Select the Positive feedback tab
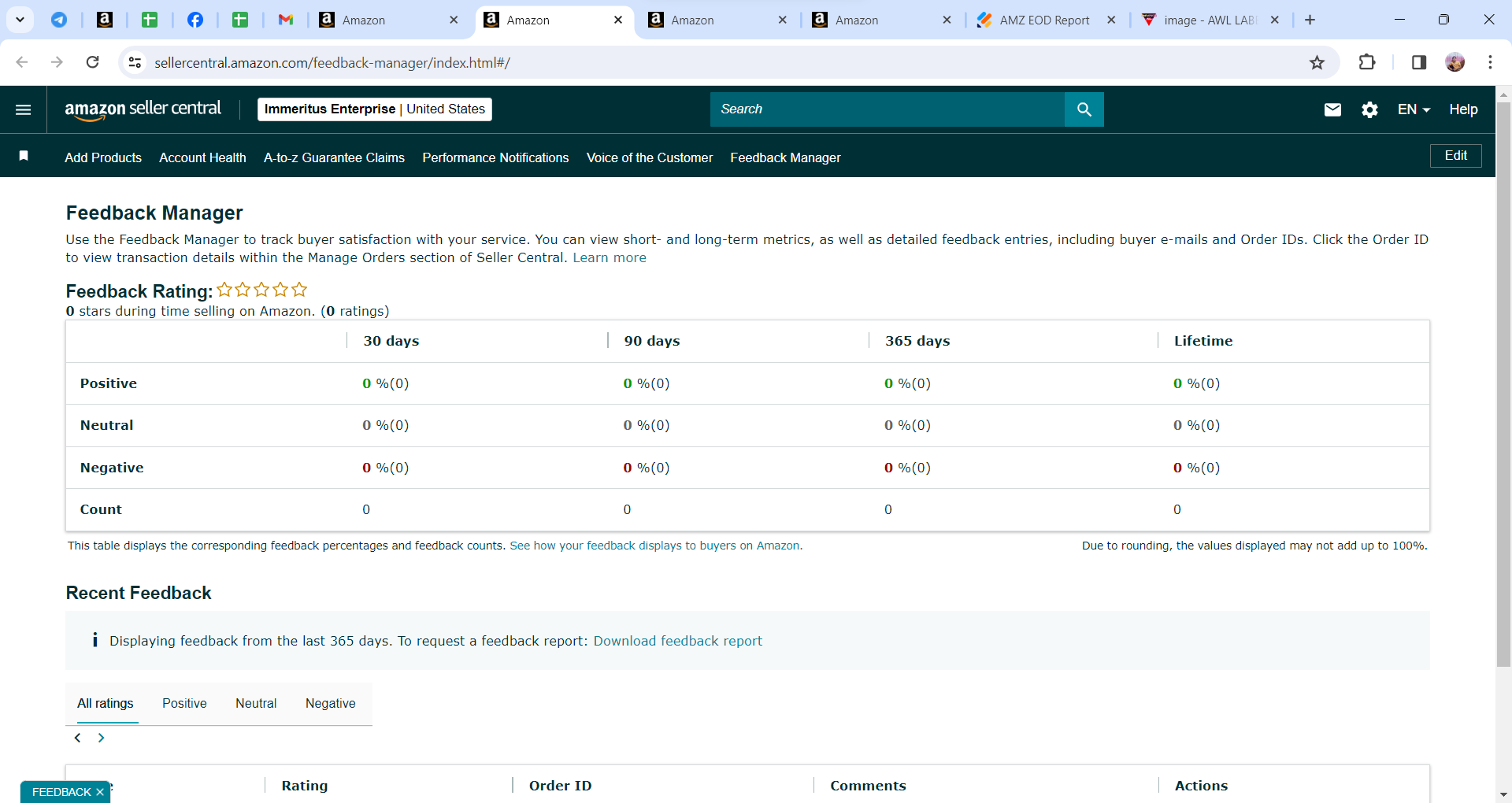The image size is (1512, 803). click(x=184, y=703)
